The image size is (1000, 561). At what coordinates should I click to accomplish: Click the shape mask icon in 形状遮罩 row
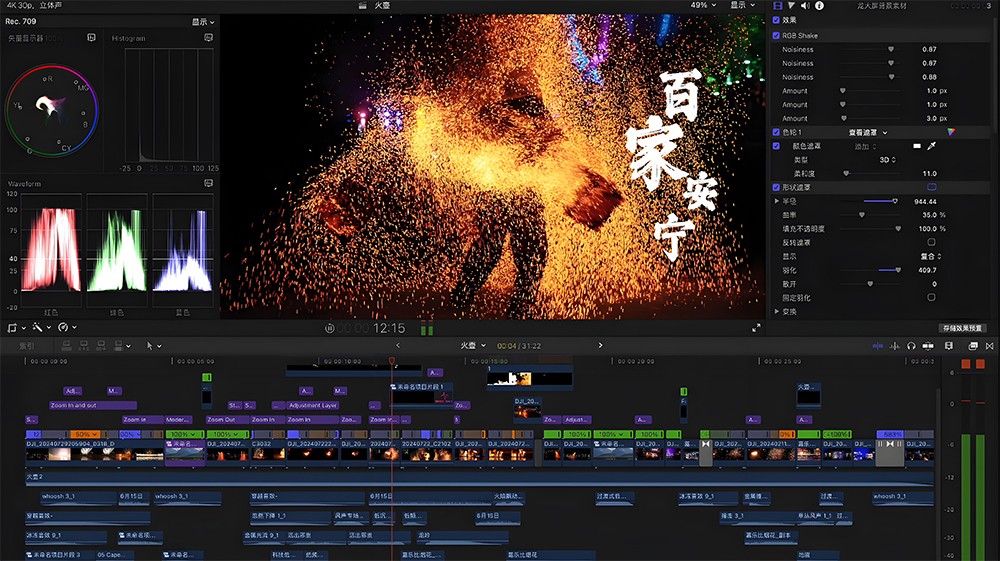[932, 187]
